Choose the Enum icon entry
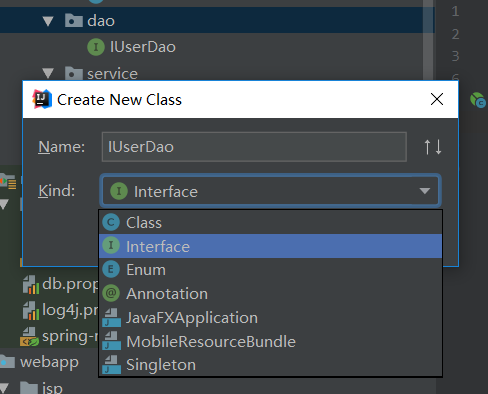 111,269
